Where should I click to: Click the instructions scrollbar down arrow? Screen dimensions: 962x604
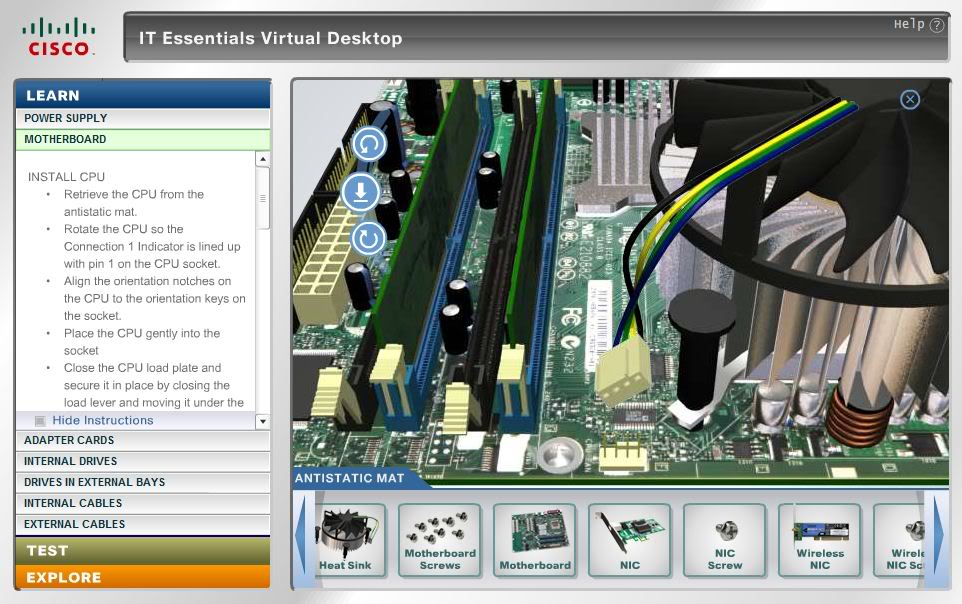(263, 421)
